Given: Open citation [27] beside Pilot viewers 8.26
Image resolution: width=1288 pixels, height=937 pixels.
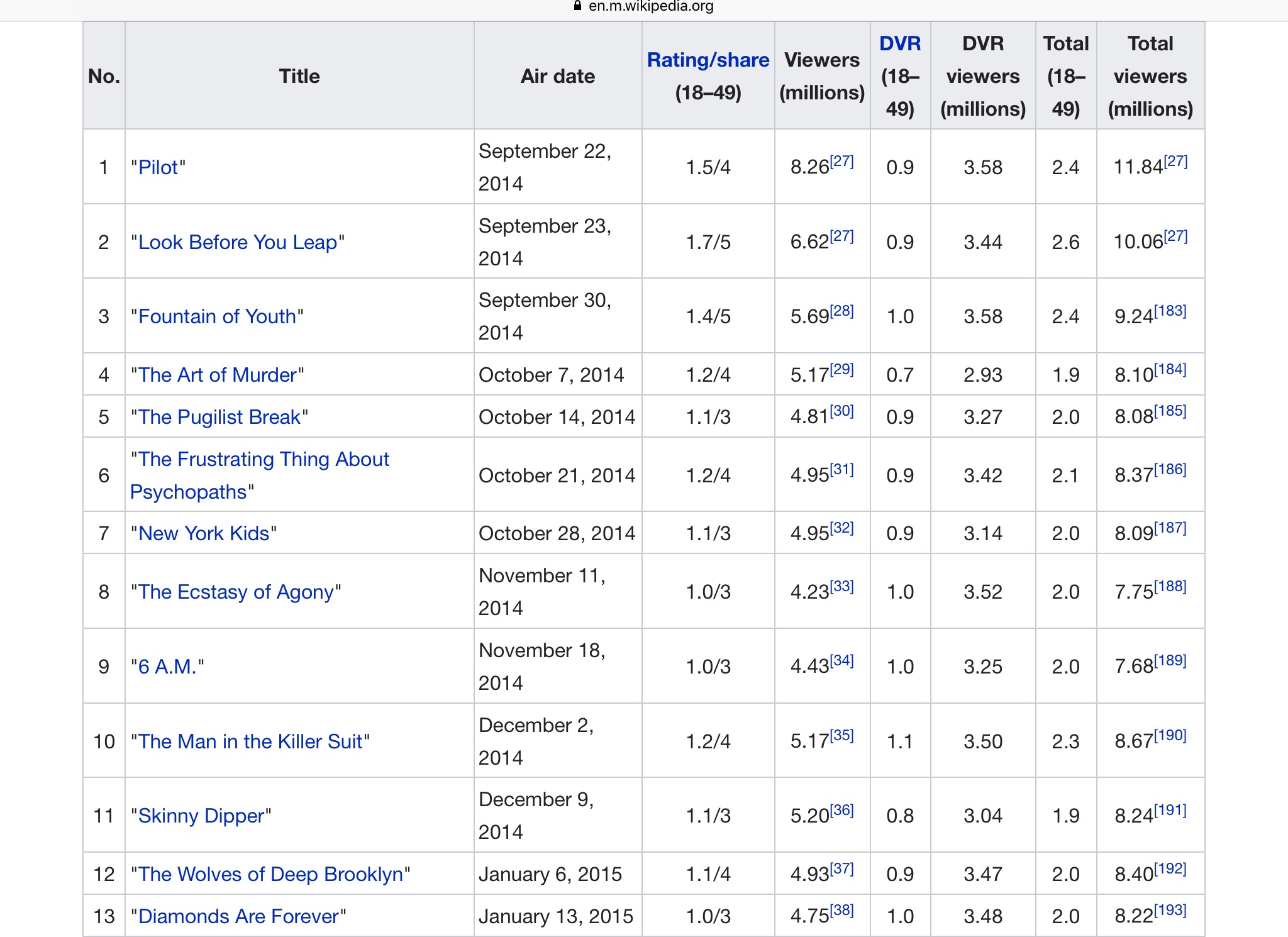Looking at the screenshot, I should [x=842, y=161].
